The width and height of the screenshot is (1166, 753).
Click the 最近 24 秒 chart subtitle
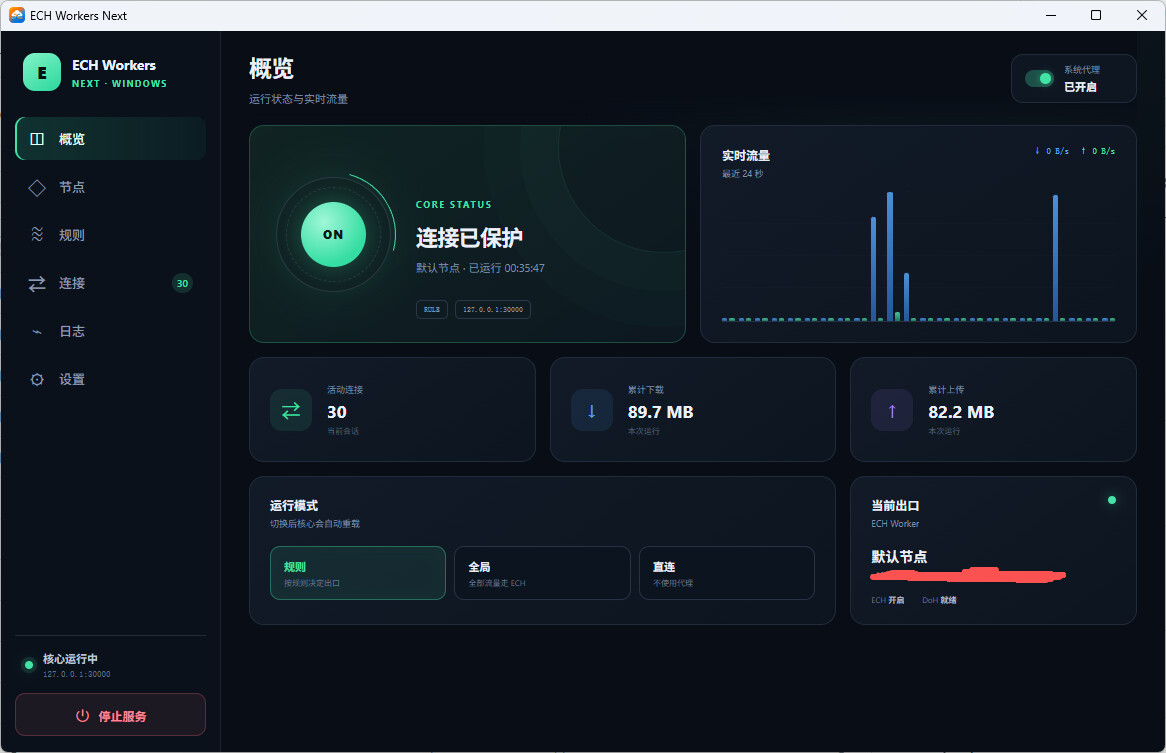point(742,174)
